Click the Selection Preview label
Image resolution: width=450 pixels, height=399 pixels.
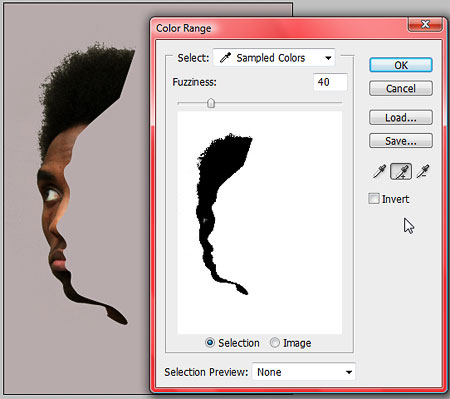click(x=206, y=372)
